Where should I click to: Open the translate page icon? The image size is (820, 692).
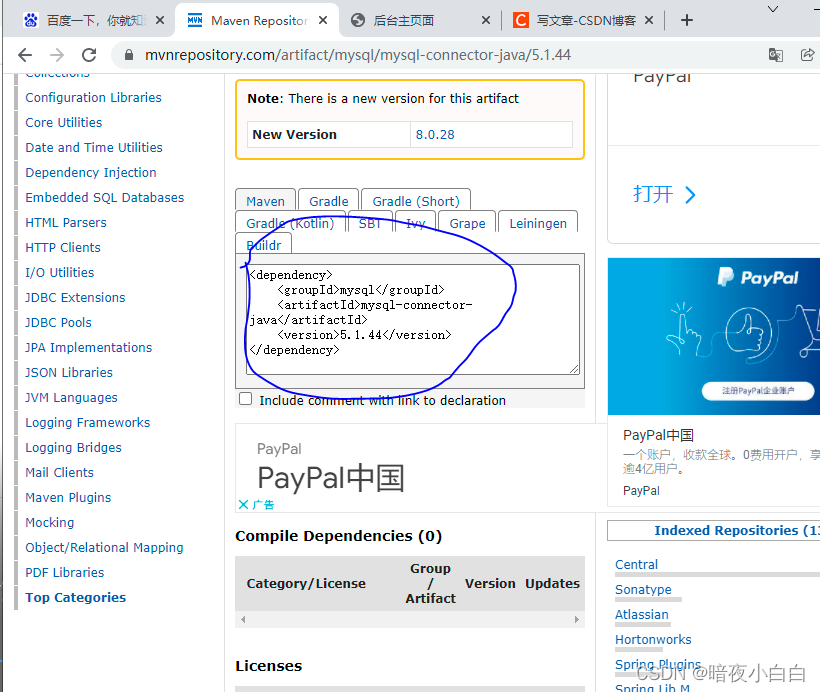[x=776, y=55]
